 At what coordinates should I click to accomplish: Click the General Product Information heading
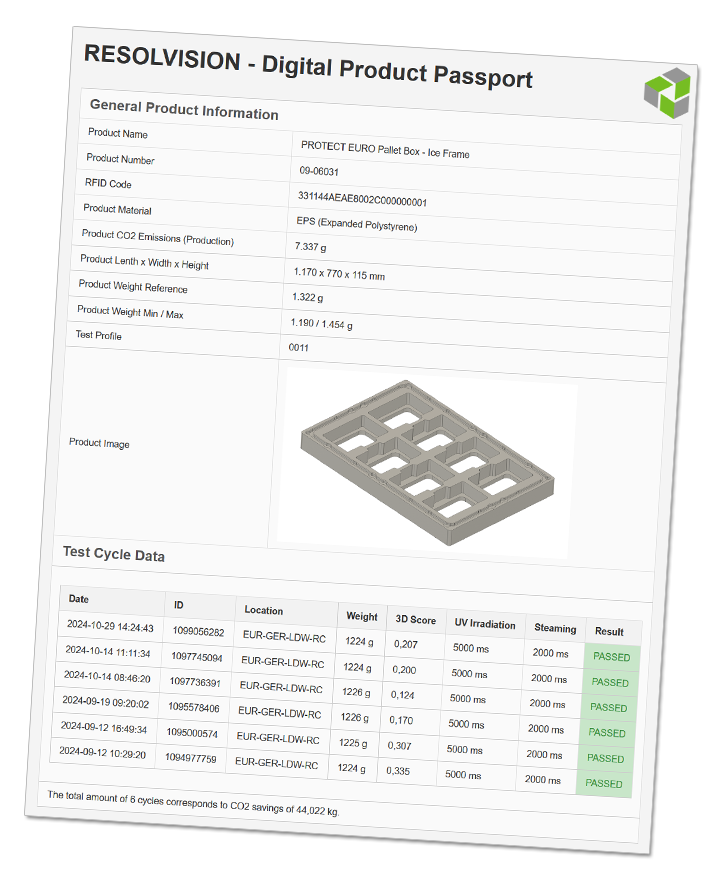pos(184,109)
